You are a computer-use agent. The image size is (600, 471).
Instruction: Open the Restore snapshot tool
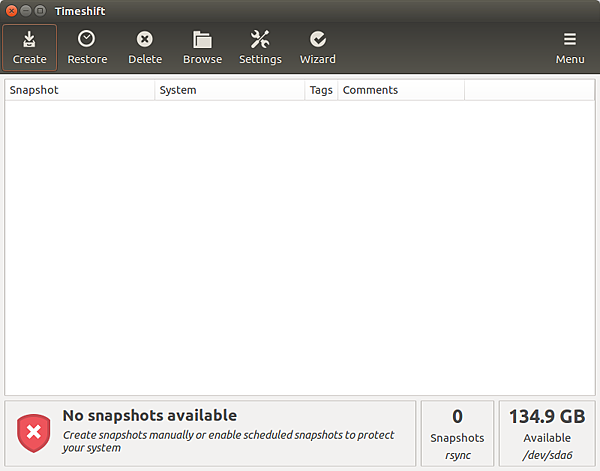coord(87,47)
